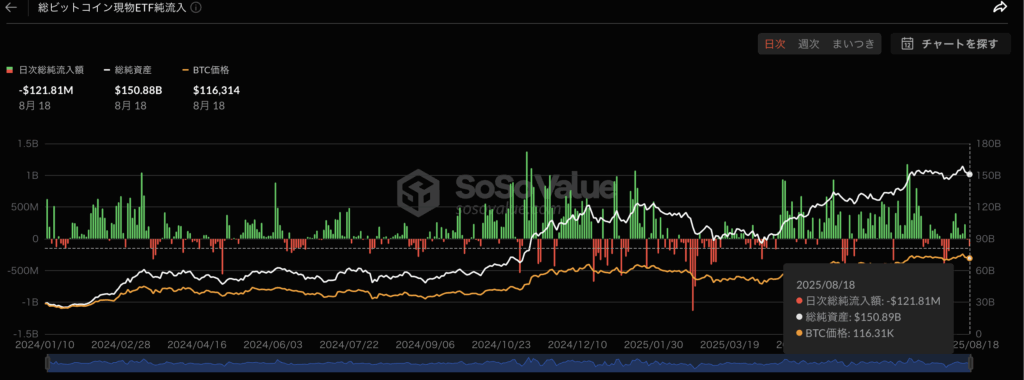1024x380 pixels.
Task: Click orange data point on BTC price line end
Action: click(970, 259)
